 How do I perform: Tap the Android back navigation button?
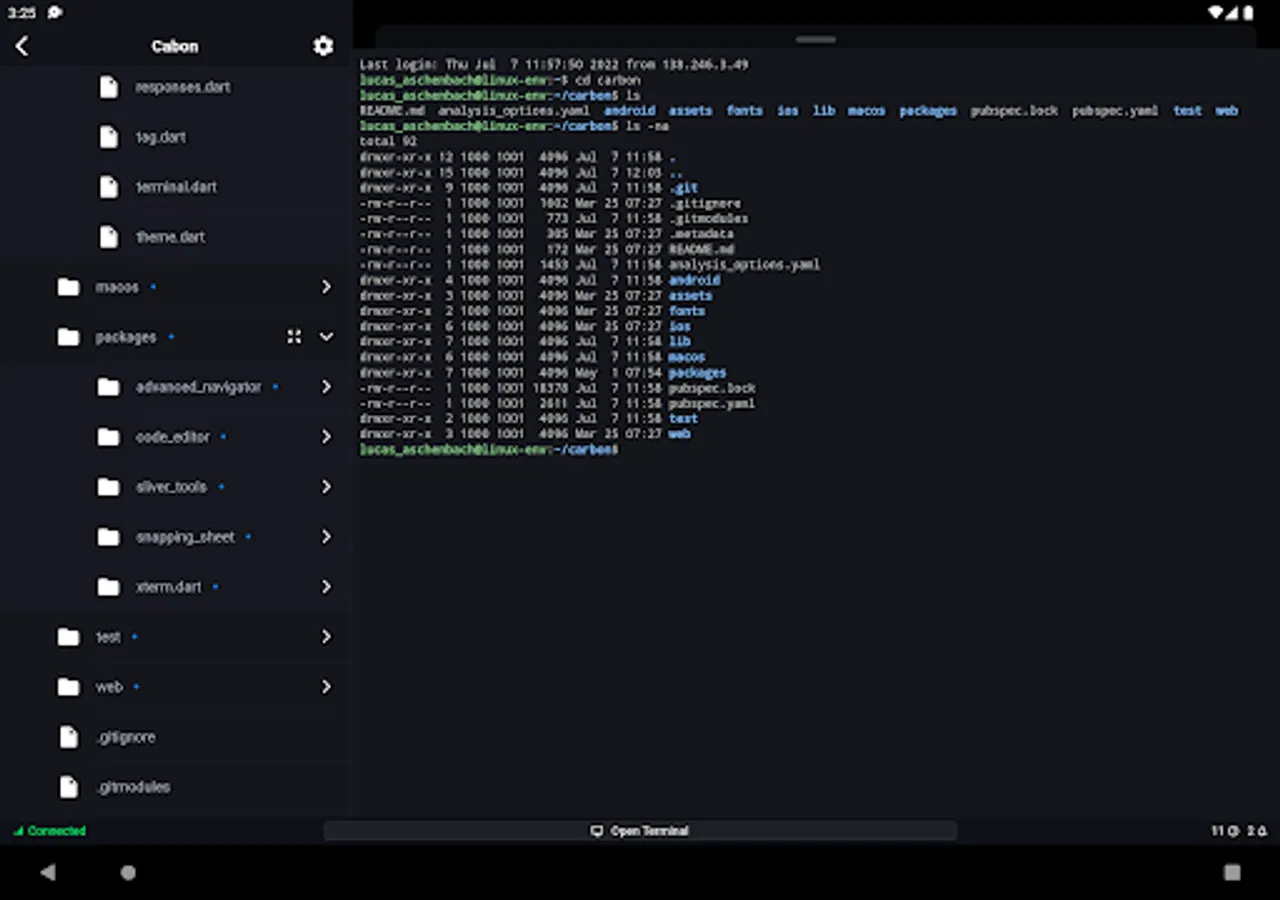[48, 872]
